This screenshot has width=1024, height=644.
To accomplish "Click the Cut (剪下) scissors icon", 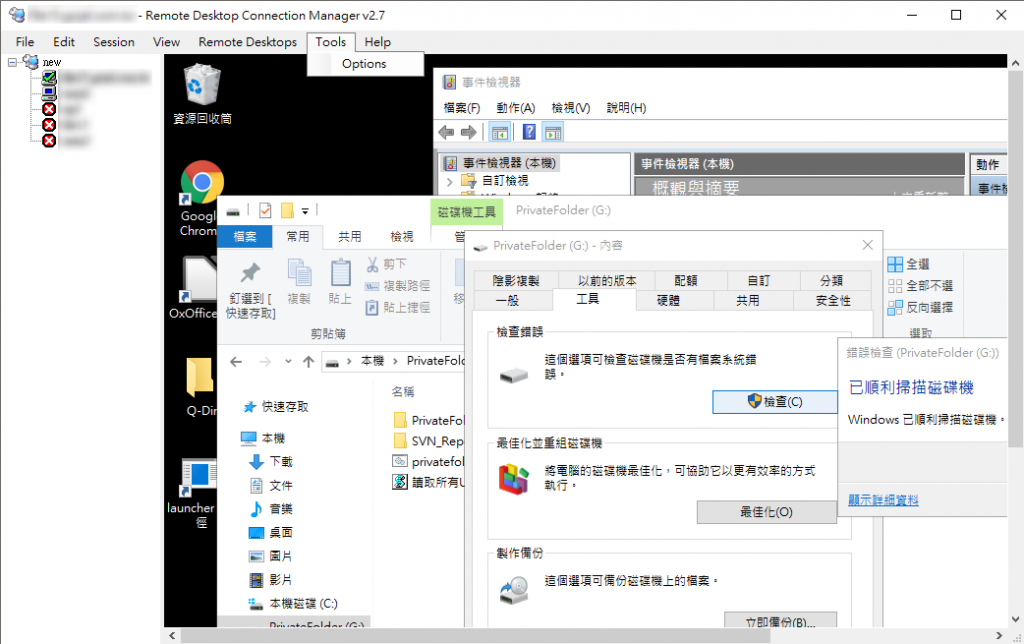I will tap(372, 264).
